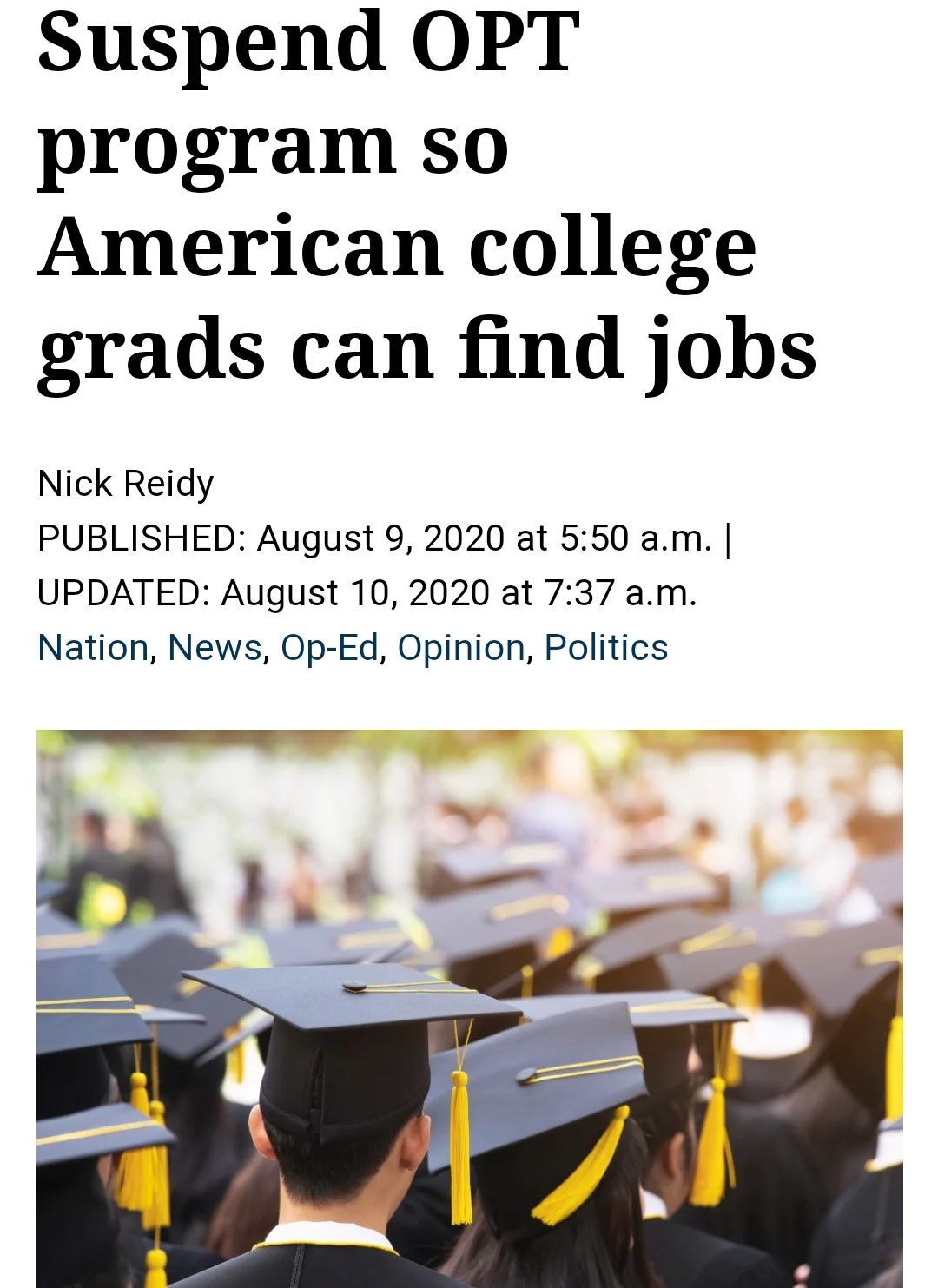938x1288 pixels.
Task: Open the Nation category link
Action: (93, 648)
